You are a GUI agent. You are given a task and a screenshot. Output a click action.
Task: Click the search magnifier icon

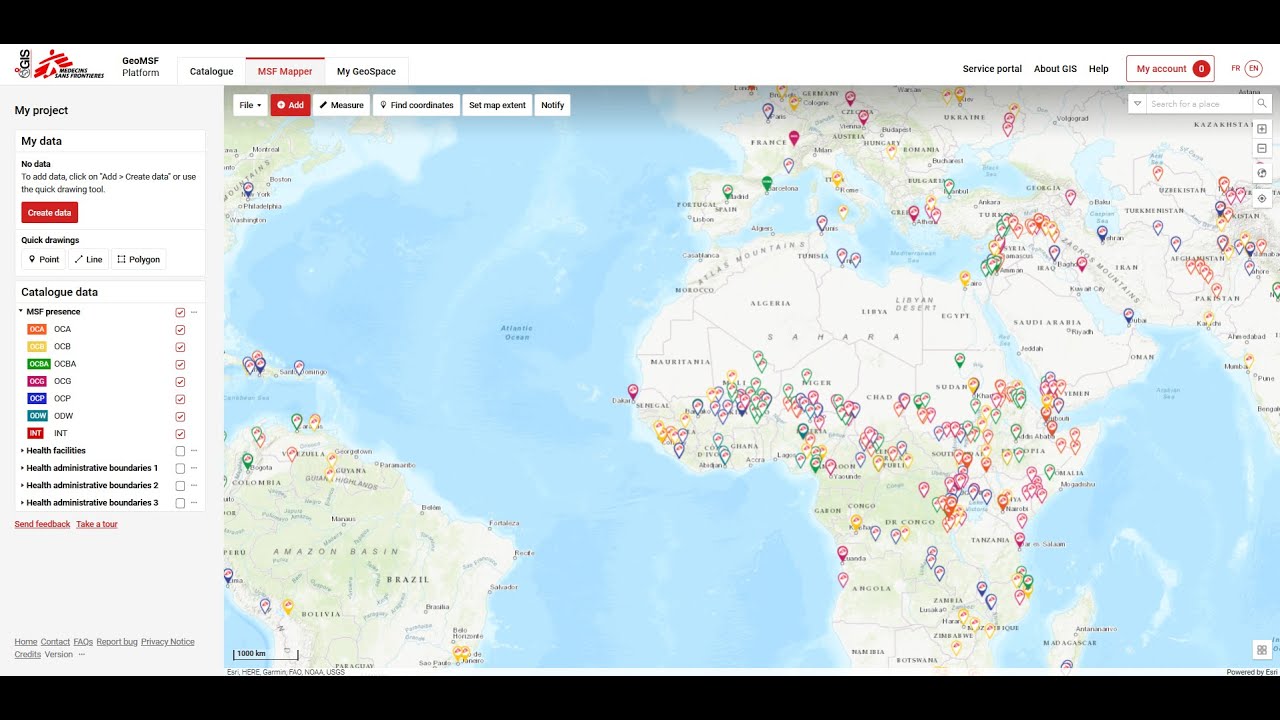tap(1262, 104)
